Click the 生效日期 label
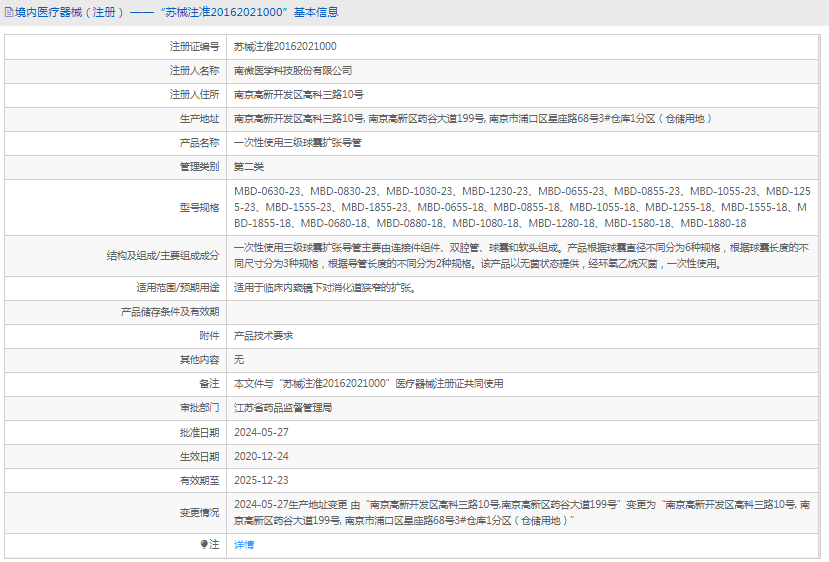The image size is (829, 562). pos(199,456)
